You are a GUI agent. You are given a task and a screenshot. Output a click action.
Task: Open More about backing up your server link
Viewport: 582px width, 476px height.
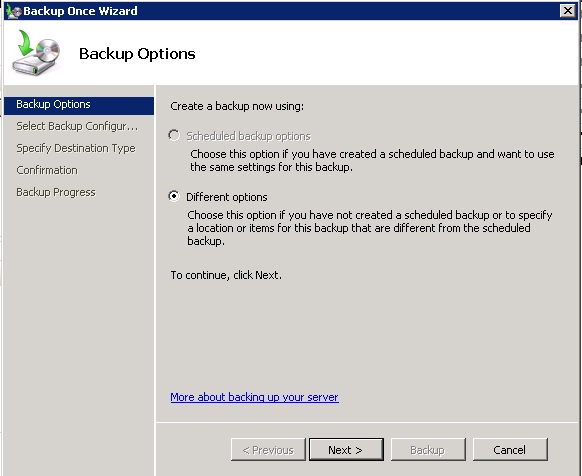(254, 397)
